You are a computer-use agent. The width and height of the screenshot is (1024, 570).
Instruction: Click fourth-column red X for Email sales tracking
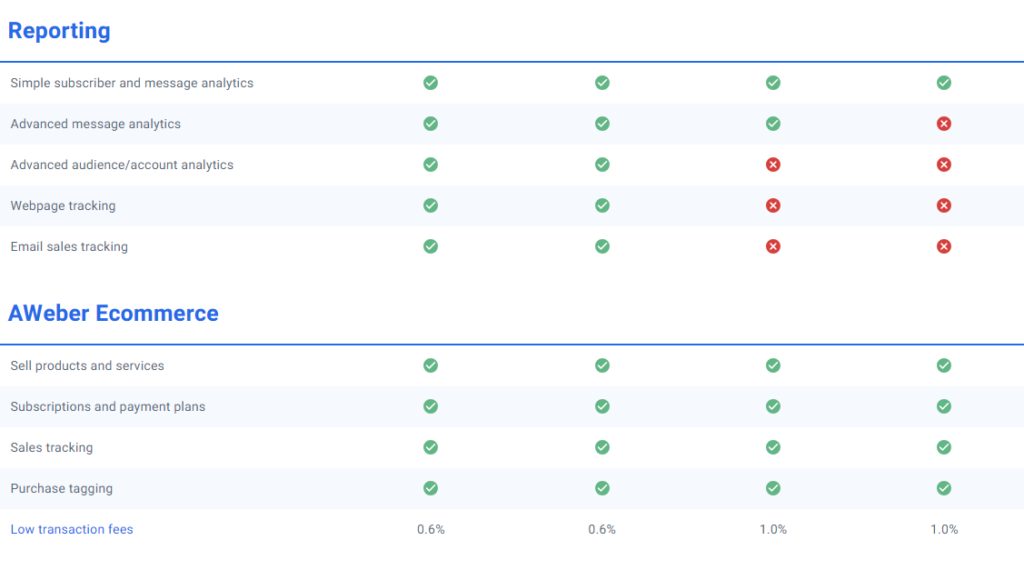944,247
